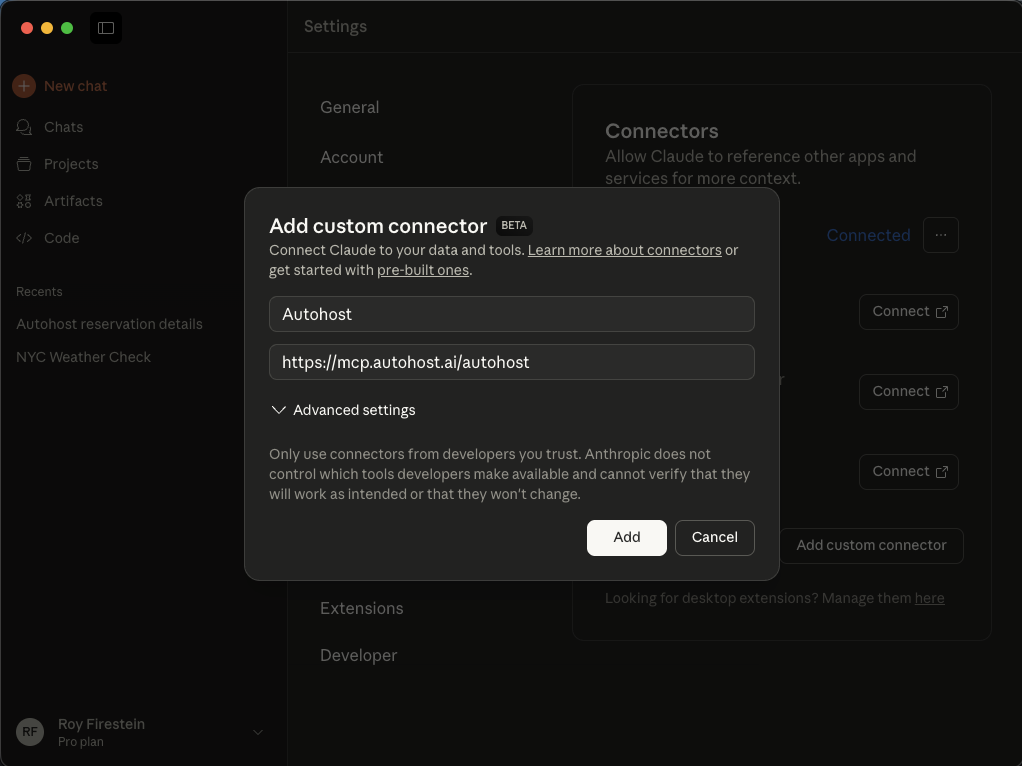Screen dimensions: 1022x766
Task: Expand Advanced settings in the dialog
Action: point(343,410)
